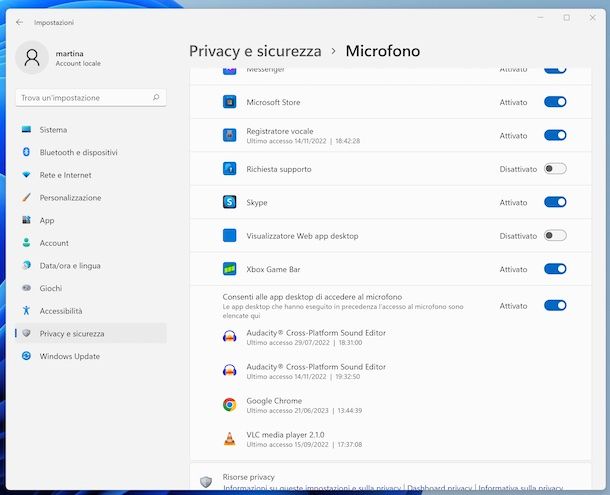
Task: Click the Risorse privacy heading
Action: tap(248, 477)
